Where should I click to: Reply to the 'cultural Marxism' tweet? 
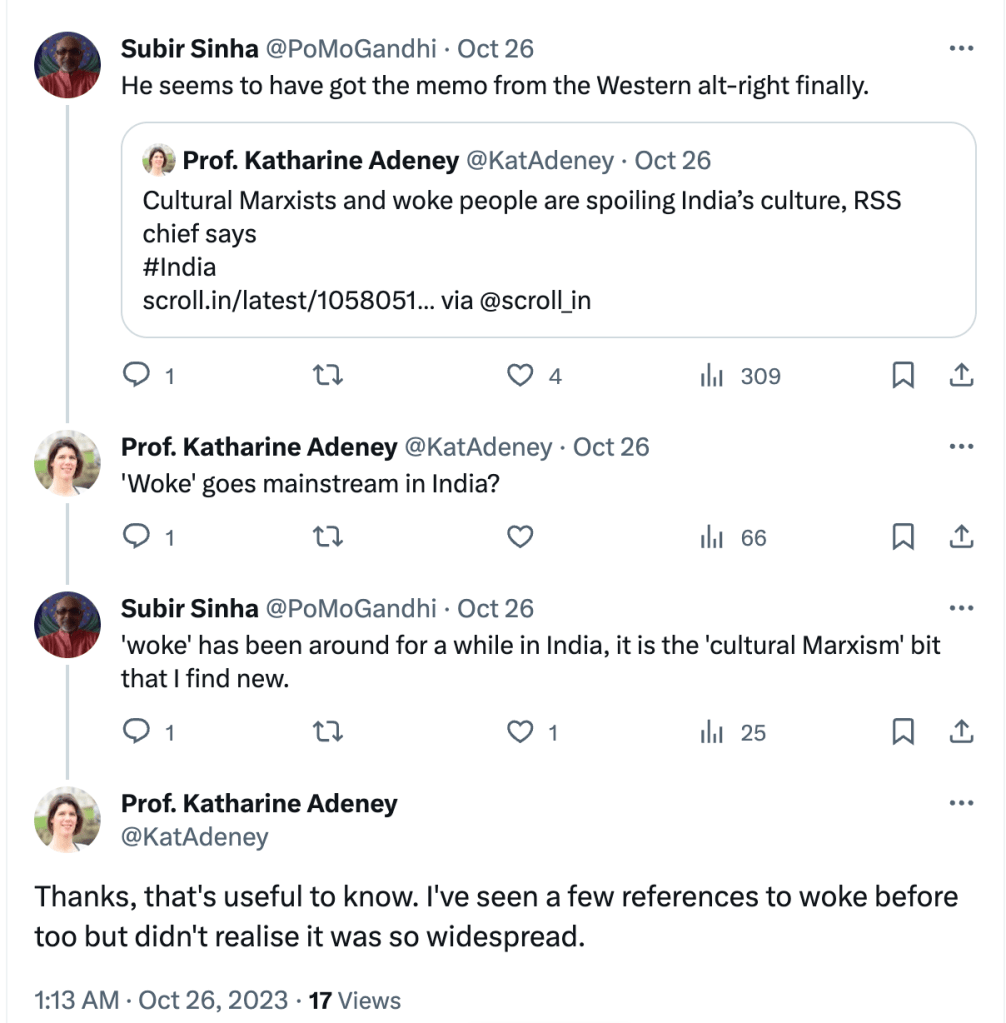[135, 732]
